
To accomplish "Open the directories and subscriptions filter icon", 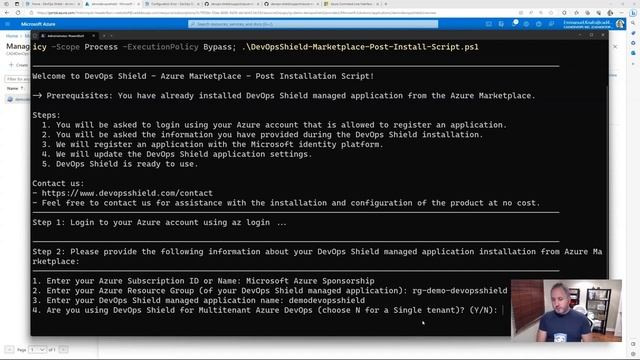I will (501, 24).
